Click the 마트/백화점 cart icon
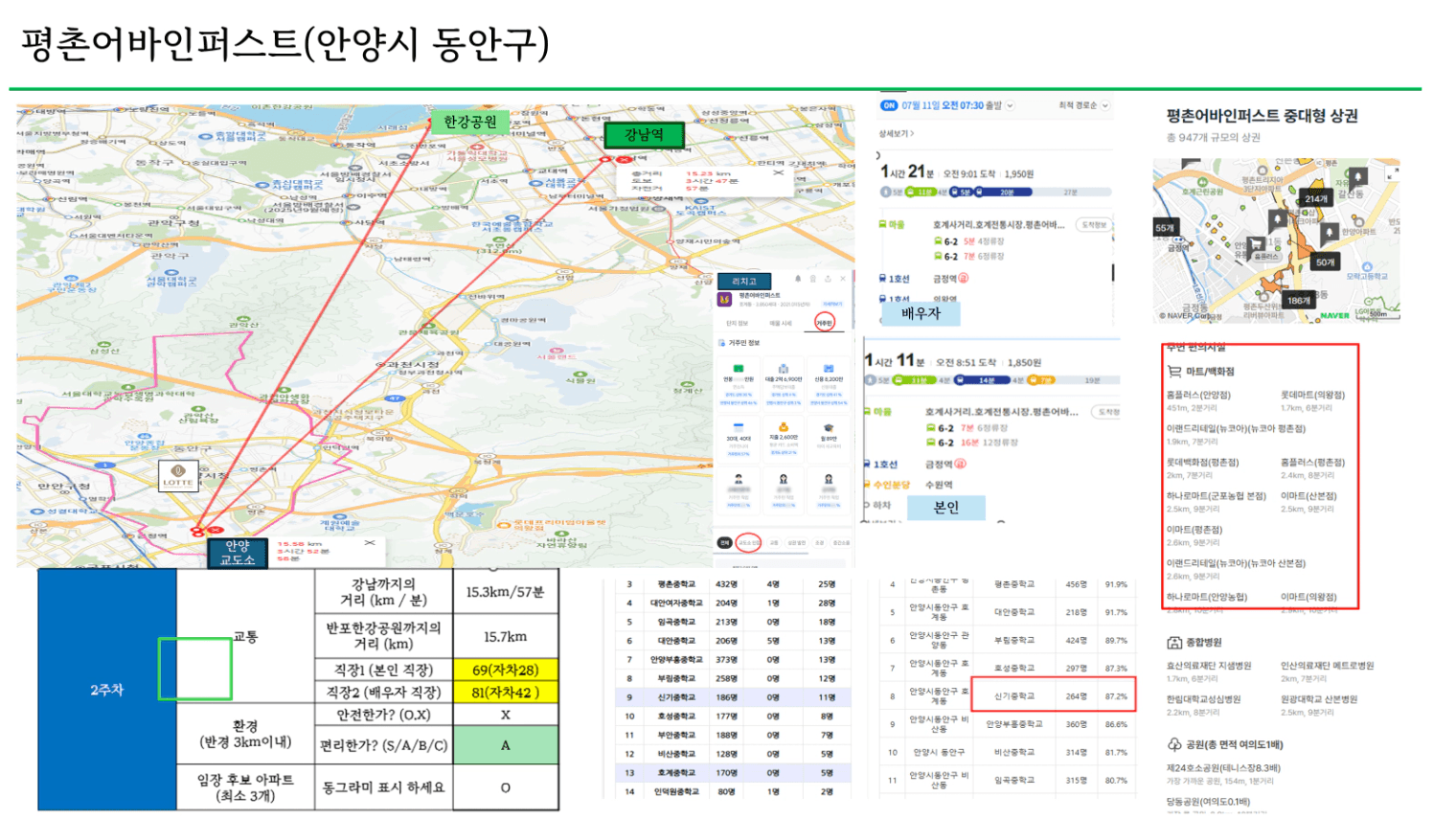 coord(1174,372)
